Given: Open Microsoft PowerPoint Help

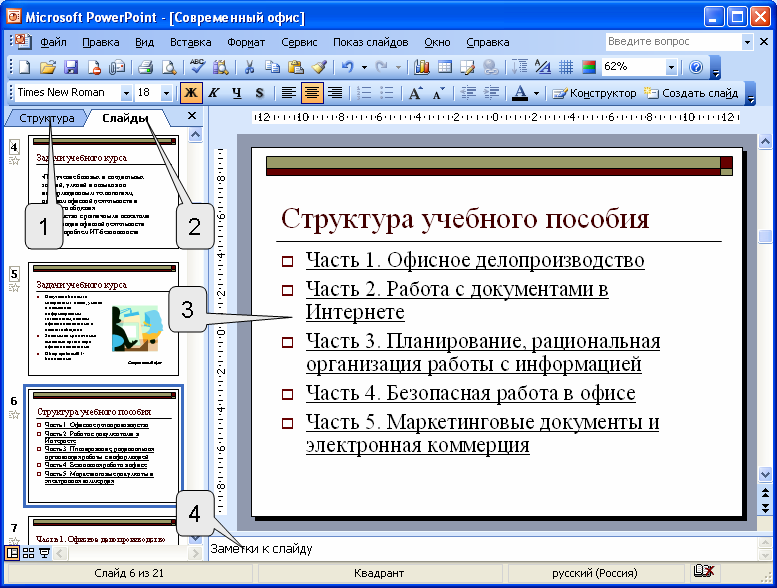Looking at the screenshot, I should 696,67.
